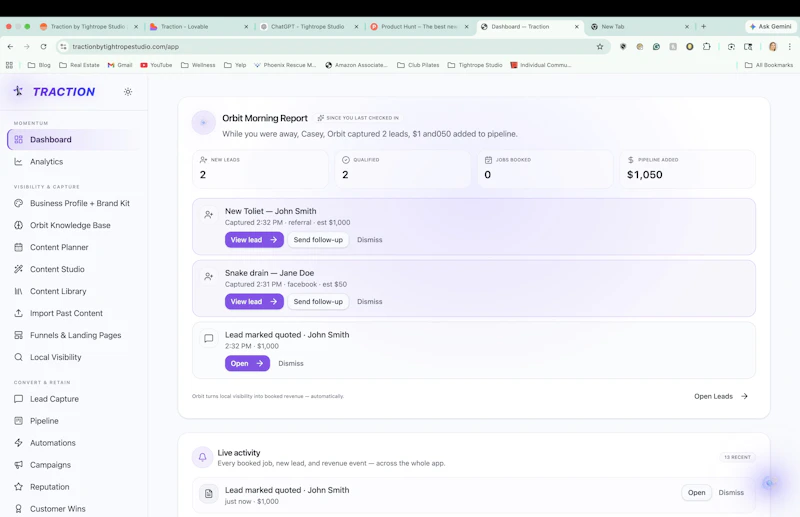Switch to Traction - Lovable browser tab
The height and width of the screenshot is (517, 800).
click(198, 27)
